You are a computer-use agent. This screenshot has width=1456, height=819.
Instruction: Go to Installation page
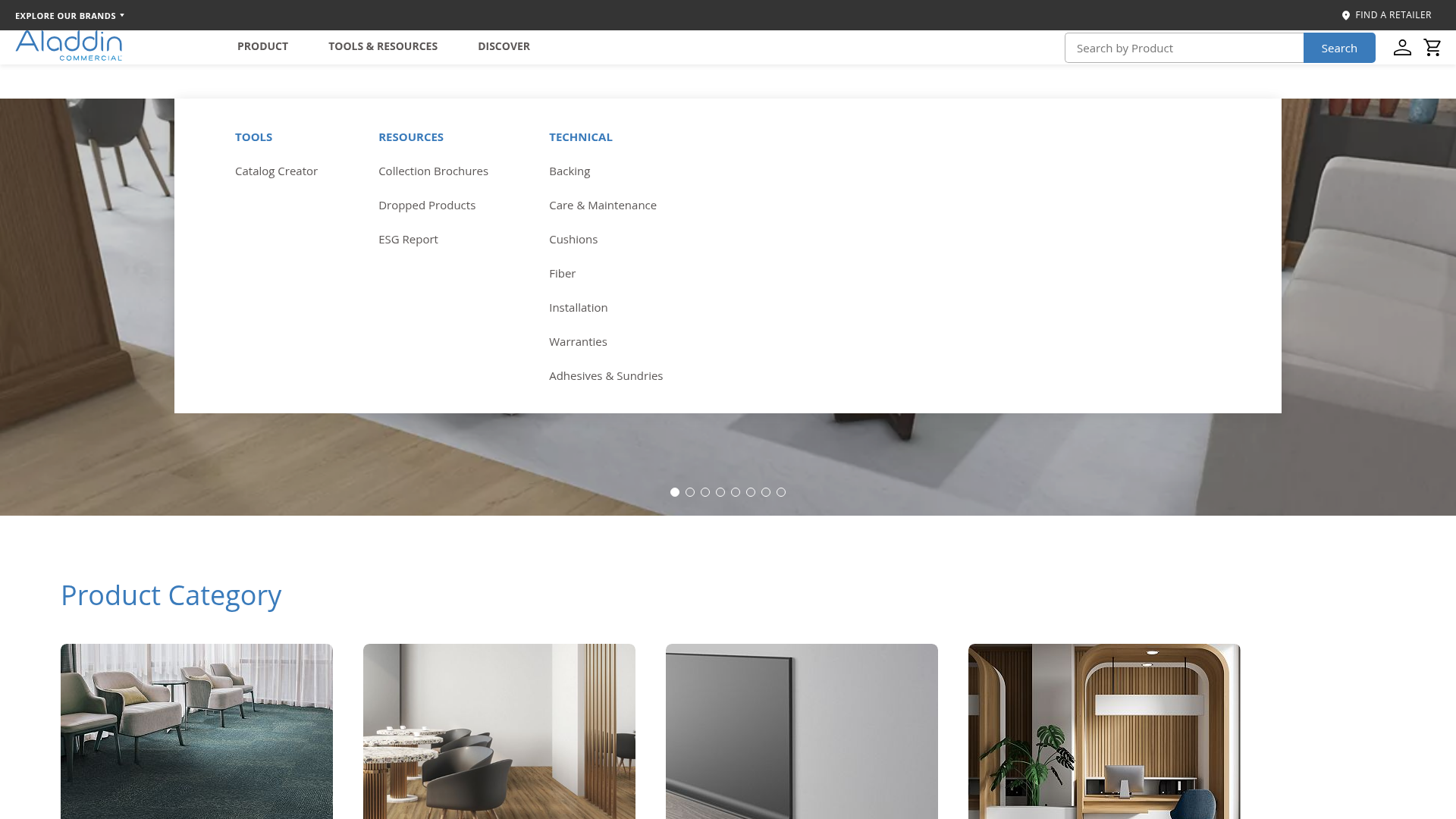click(579, 308)
